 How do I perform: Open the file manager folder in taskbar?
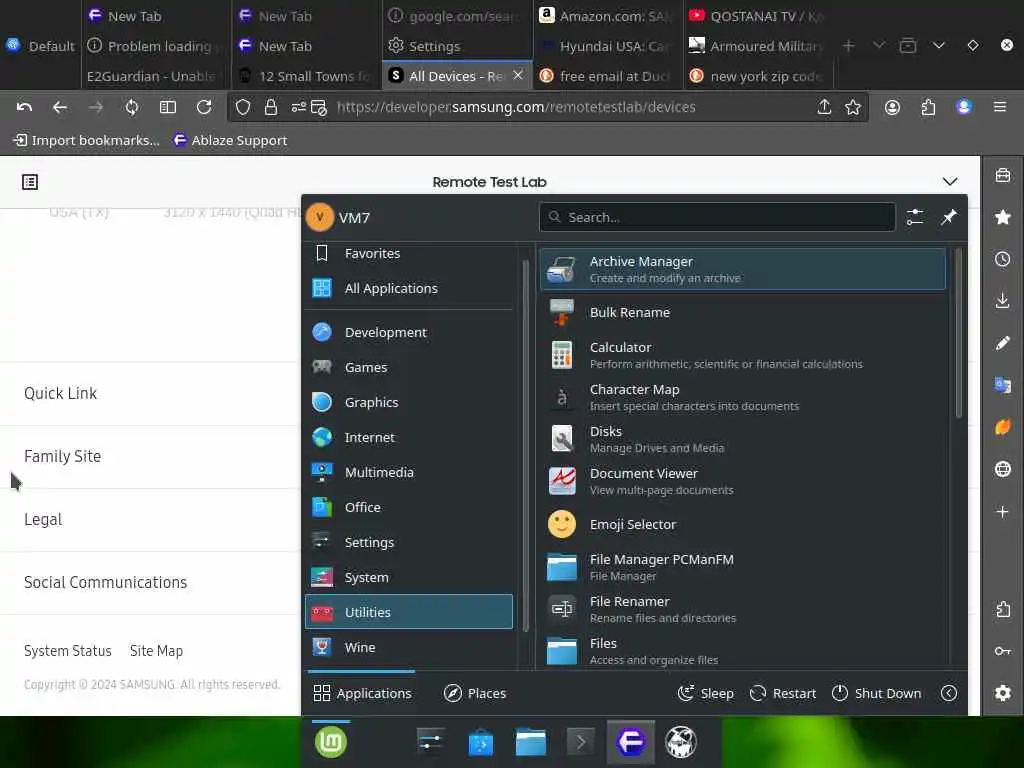pos(530,742)
